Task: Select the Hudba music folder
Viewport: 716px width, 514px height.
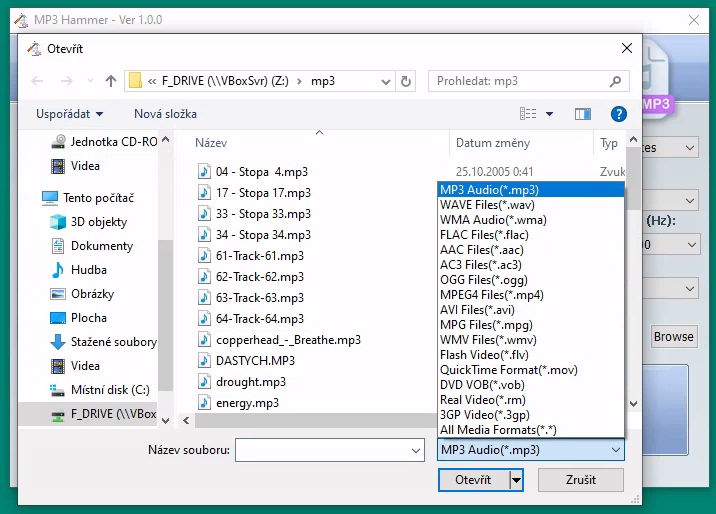Action: 88,270
